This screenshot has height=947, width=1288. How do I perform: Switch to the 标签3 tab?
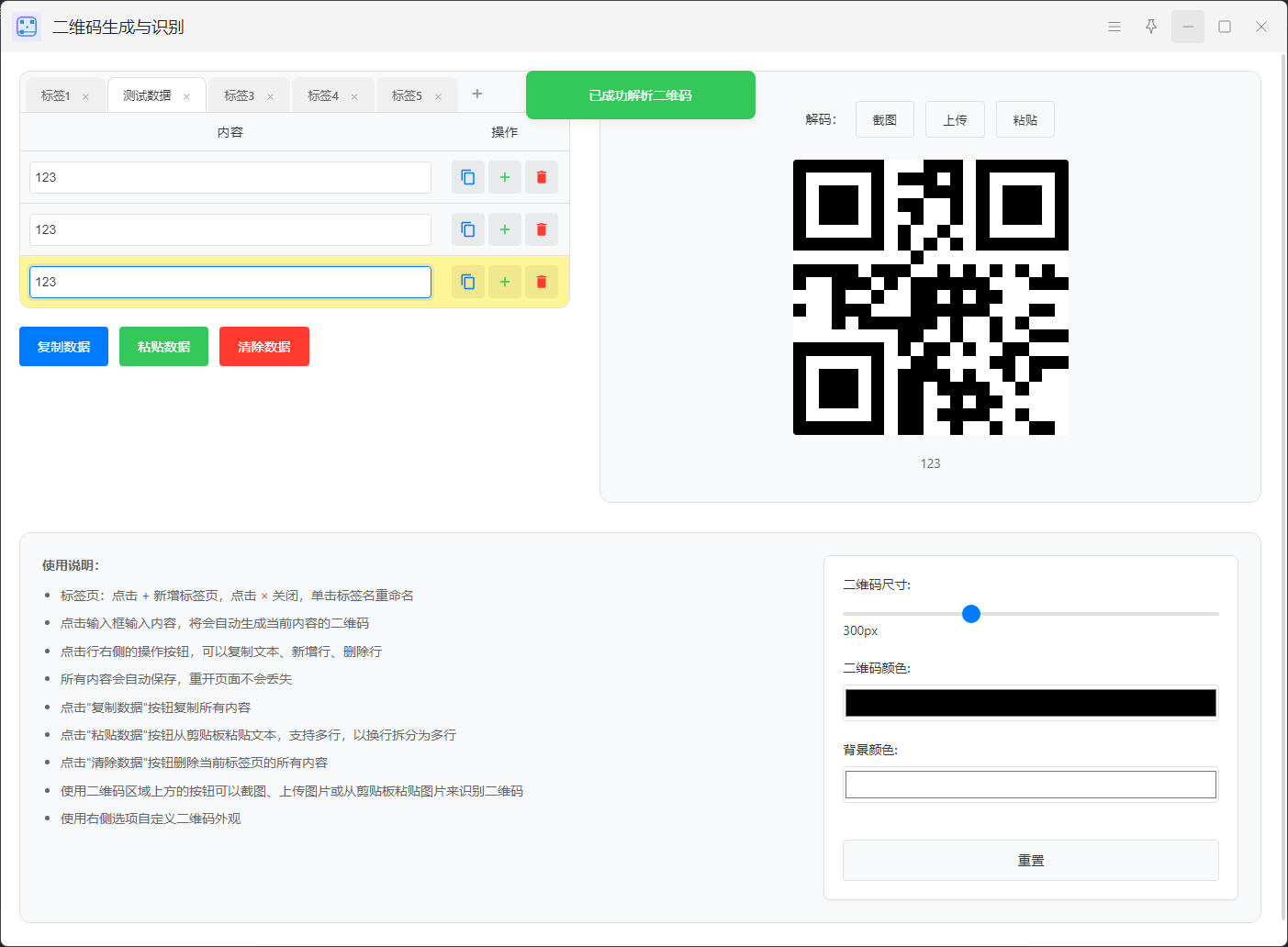(x=240, y=95)
